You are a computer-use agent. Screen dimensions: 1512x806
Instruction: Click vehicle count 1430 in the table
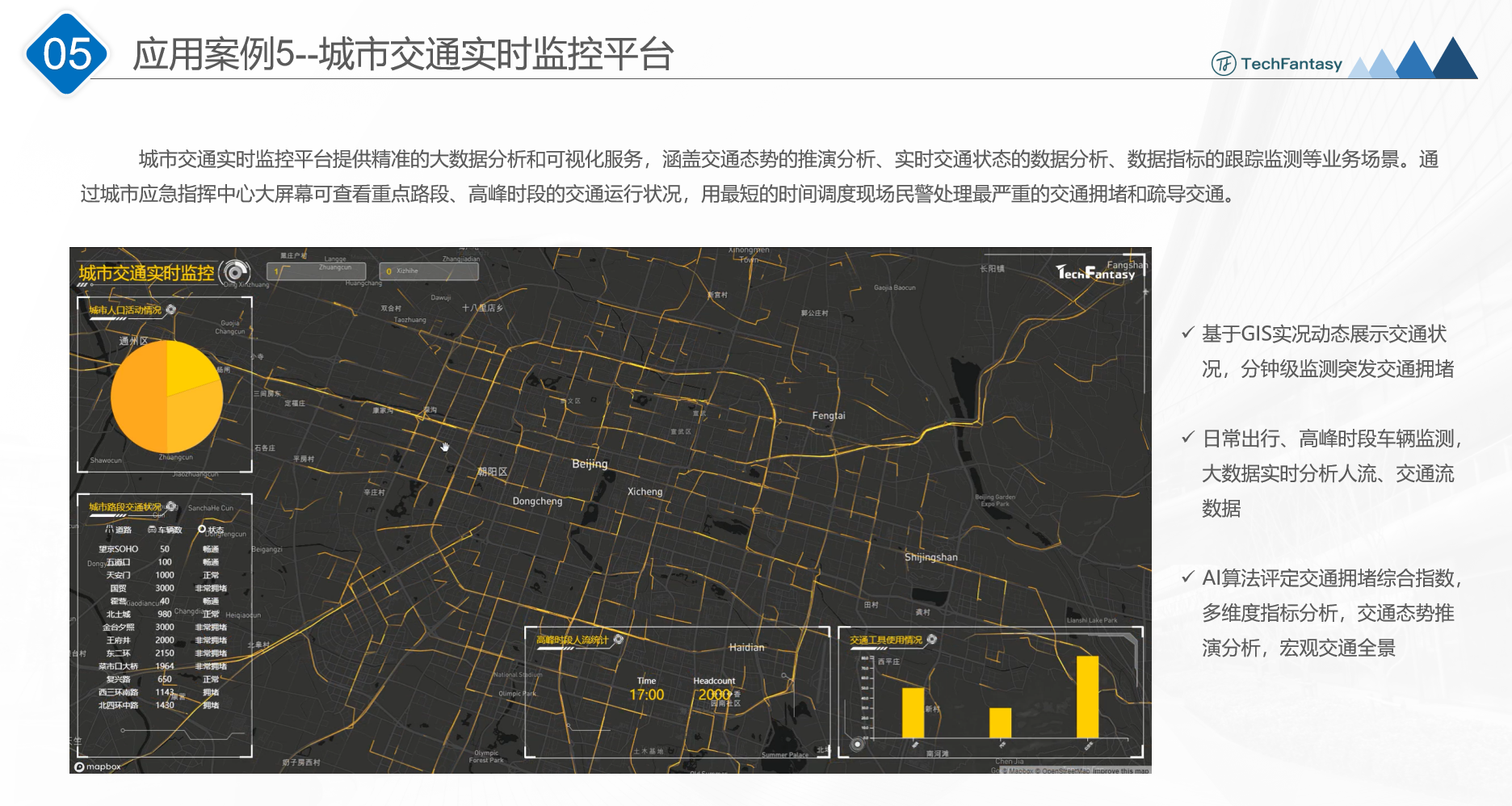pos(165,705)
